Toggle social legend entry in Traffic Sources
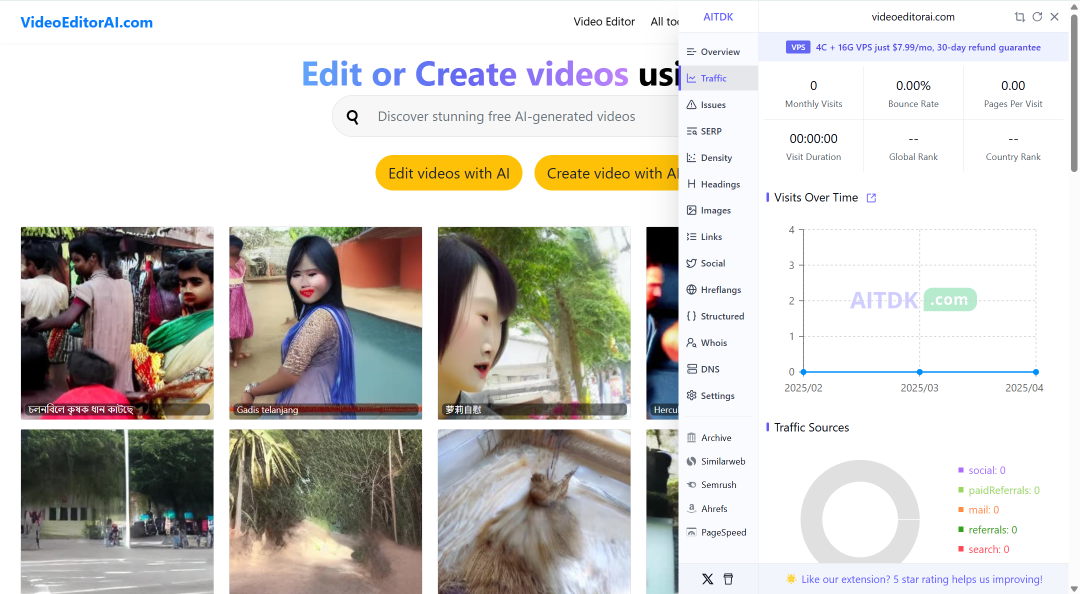The height and width of the screenshot is (594, 1080). [x=982, y=471]
